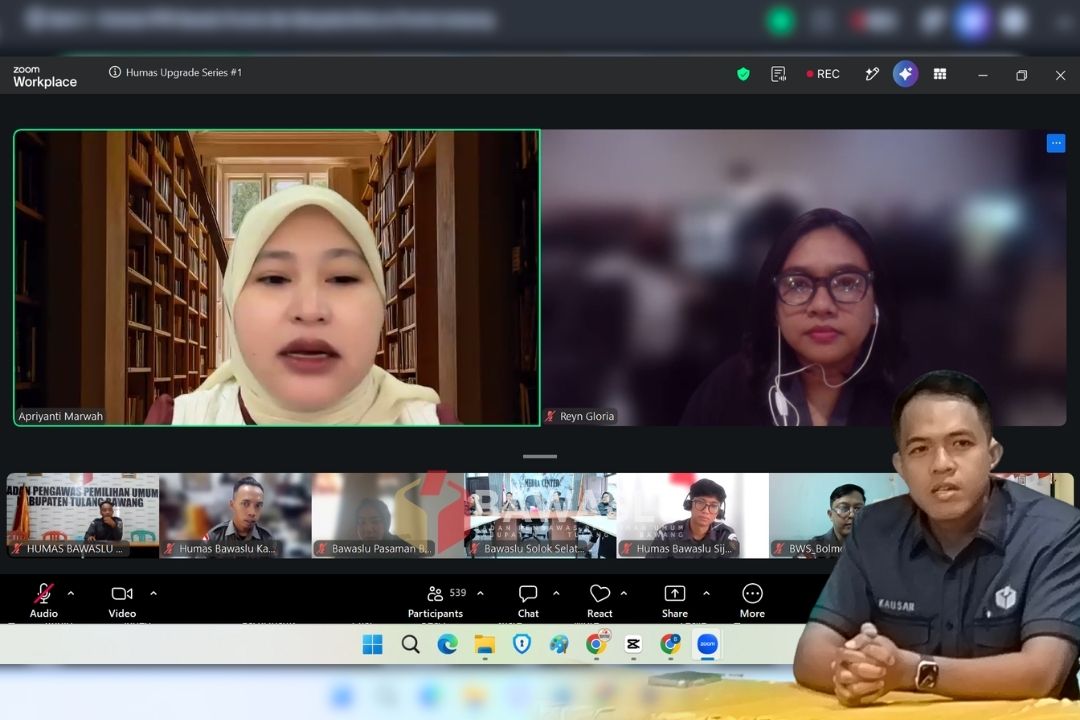The height and width of the screenshot is (720, 1080).
Task: Expand the audio options arrow
Action: click(71, 593)
